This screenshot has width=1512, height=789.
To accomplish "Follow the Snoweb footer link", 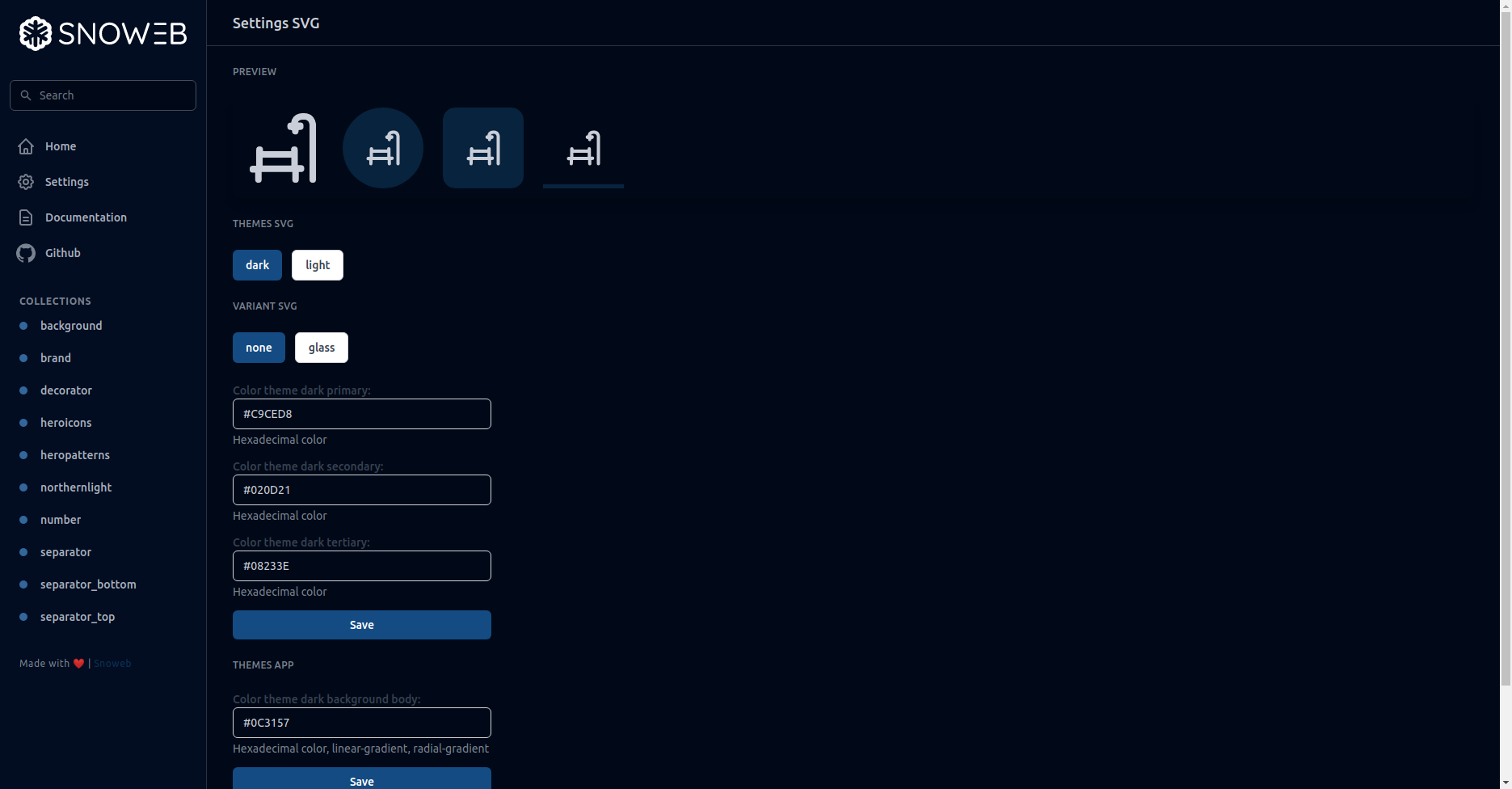I will [x=112, y=663].
